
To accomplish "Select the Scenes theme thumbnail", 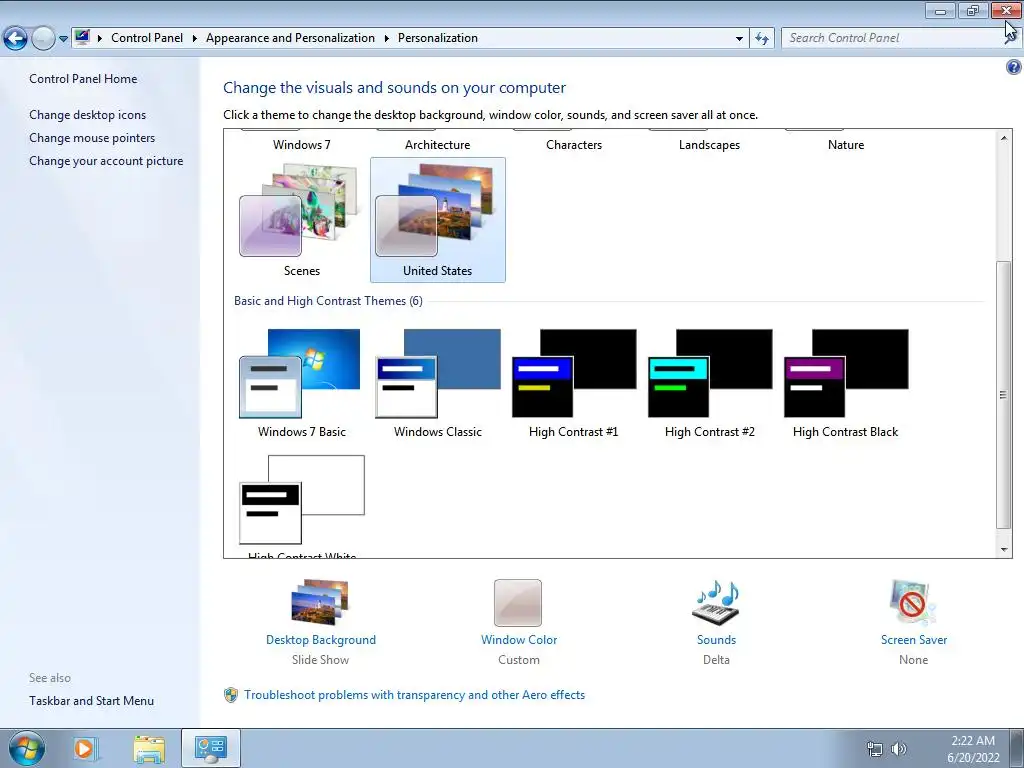I will (x=302, y=210).
